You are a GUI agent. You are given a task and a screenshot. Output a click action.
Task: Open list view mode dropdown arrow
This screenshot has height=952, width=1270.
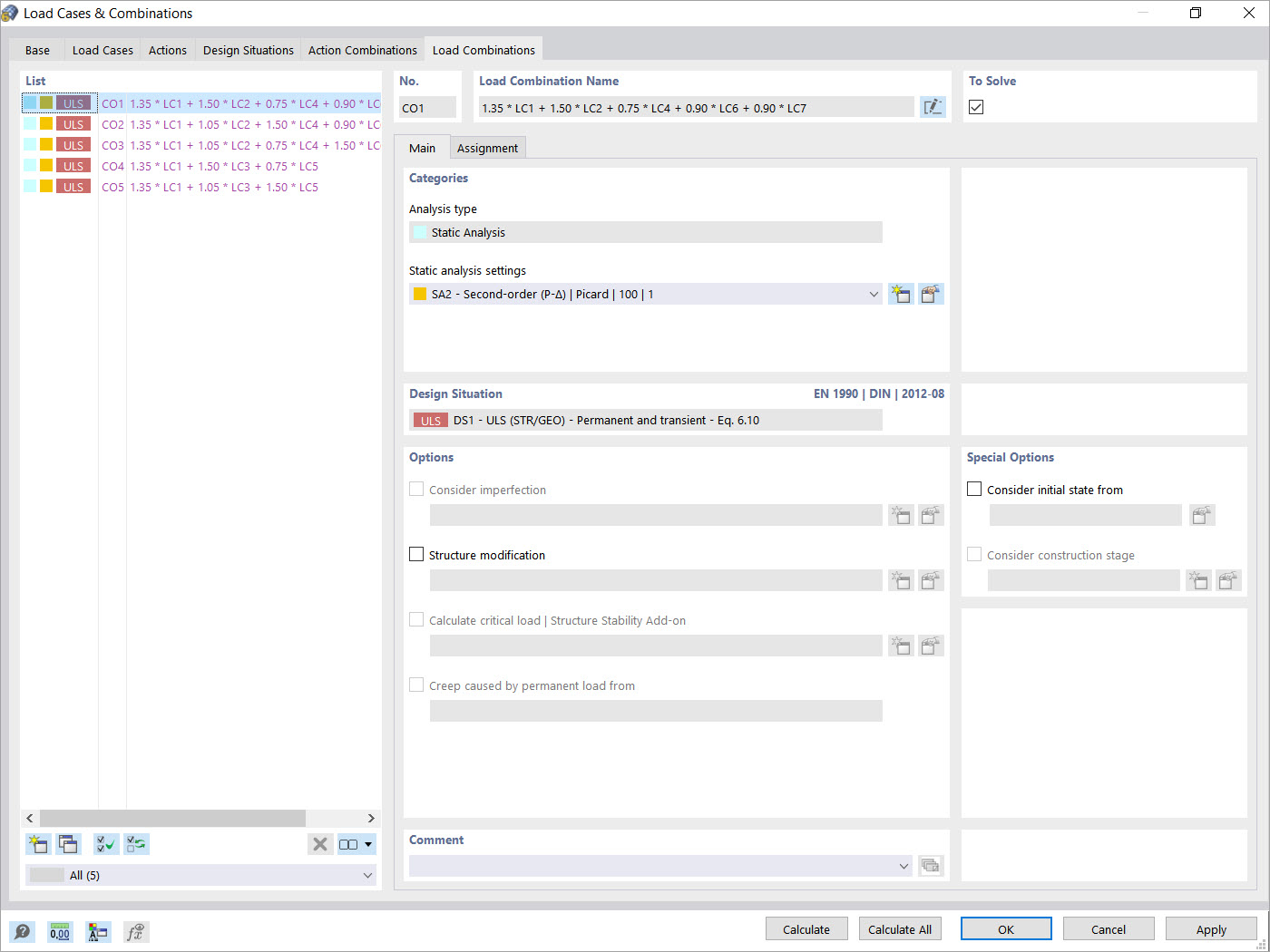368,844
